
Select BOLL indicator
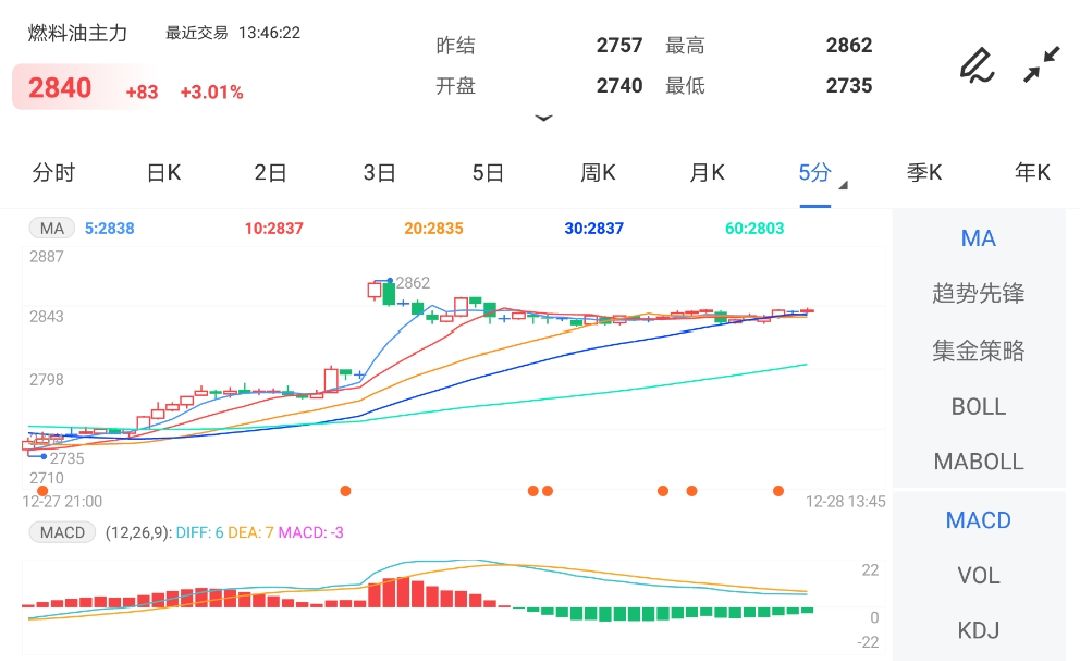click(x=978, y=407)
